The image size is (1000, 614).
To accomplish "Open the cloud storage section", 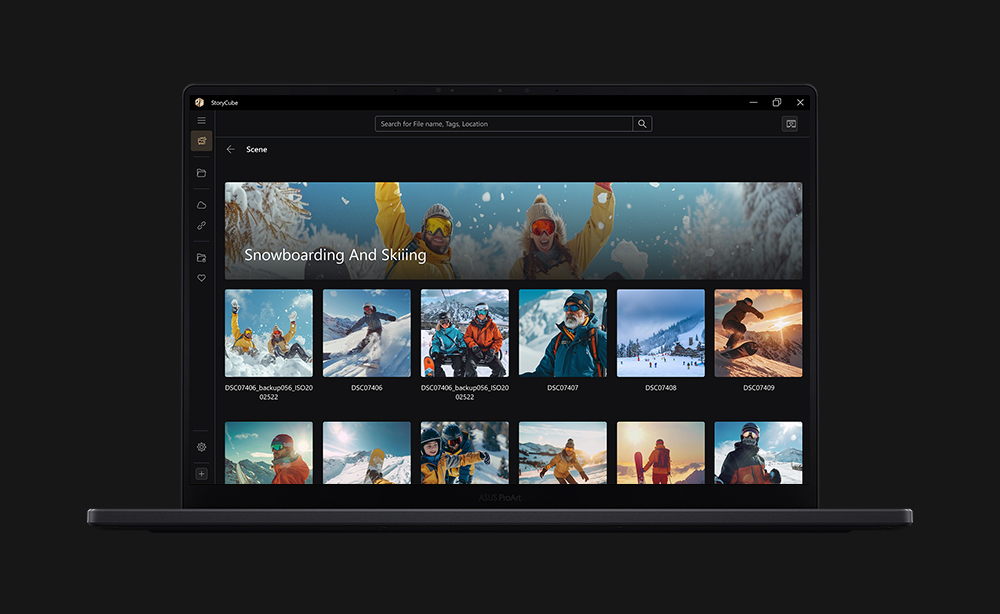I will tap(201, 205).
